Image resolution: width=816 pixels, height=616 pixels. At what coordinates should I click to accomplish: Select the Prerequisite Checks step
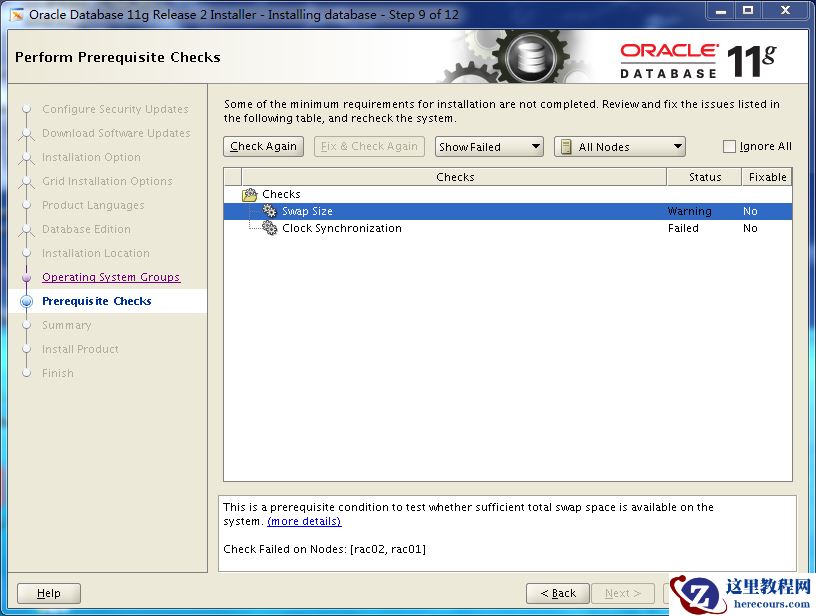click(97, 301)
